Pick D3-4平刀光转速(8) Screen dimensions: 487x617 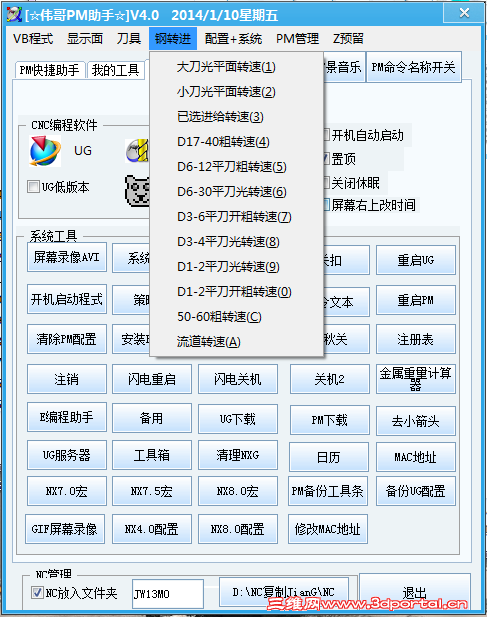[236, 242]
